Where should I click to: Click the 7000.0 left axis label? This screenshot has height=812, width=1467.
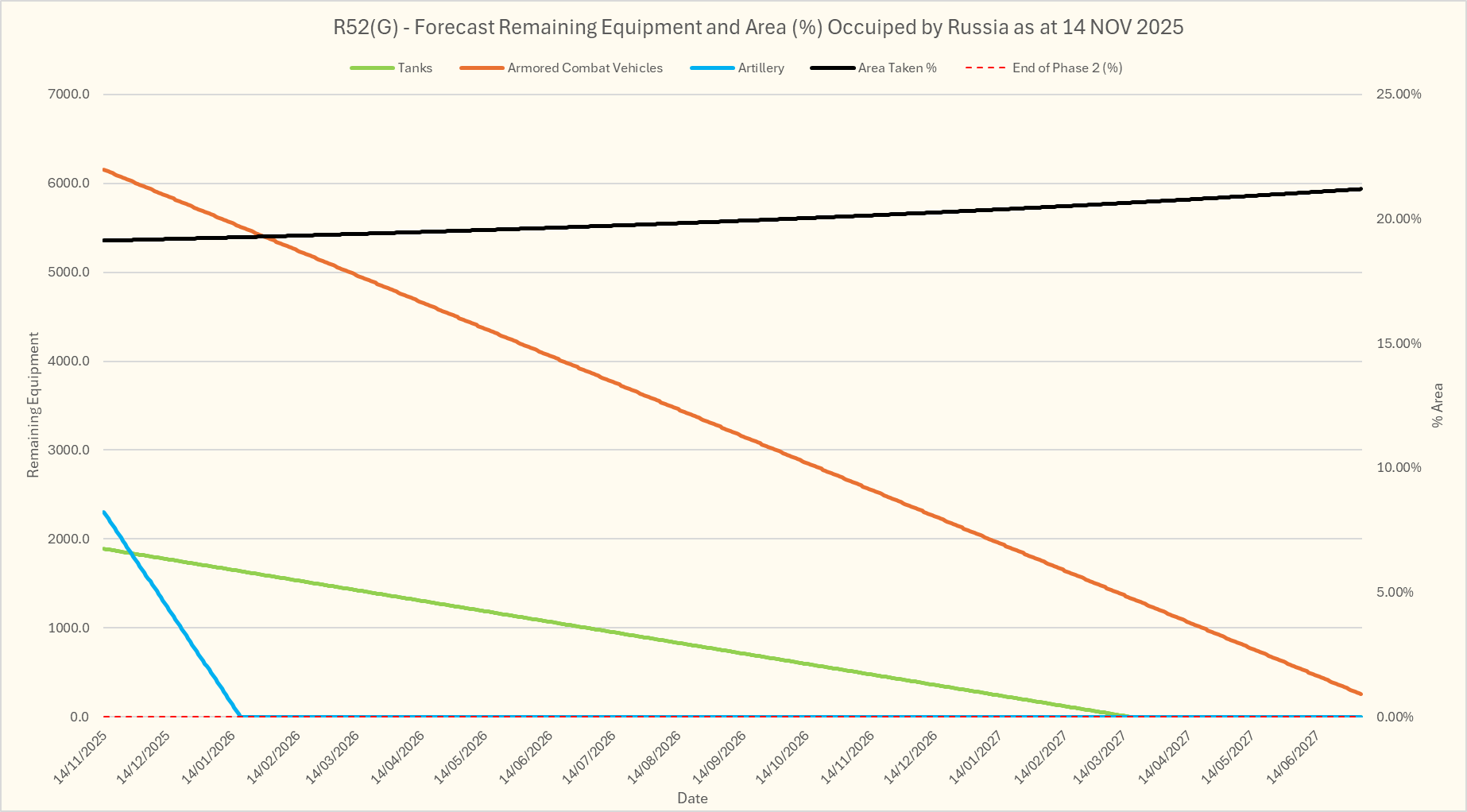click(68, 94)
